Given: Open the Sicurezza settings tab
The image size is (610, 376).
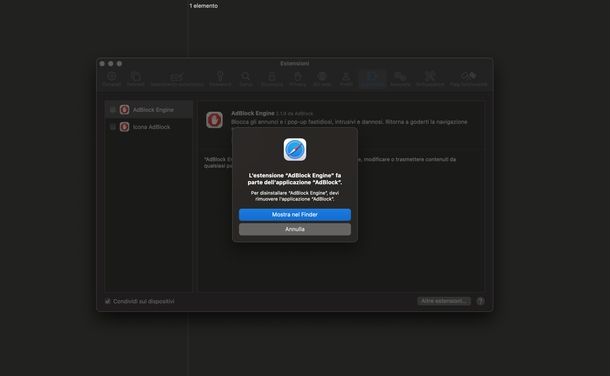Looking at the screenshot, I should click(x=272, y=79).
